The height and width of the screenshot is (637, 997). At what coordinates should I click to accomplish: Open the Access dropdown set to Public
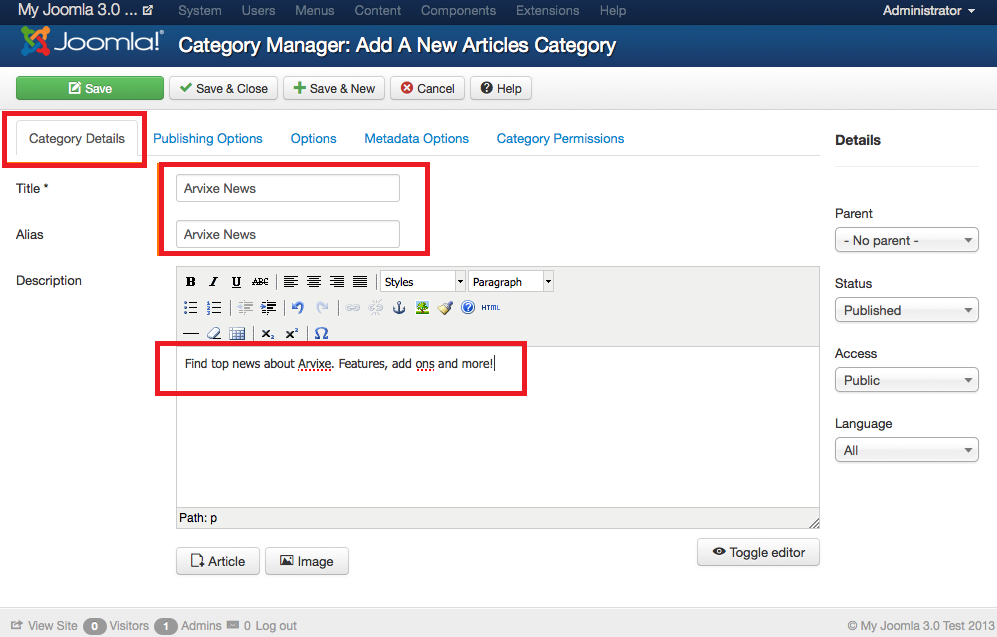(906, 380)
